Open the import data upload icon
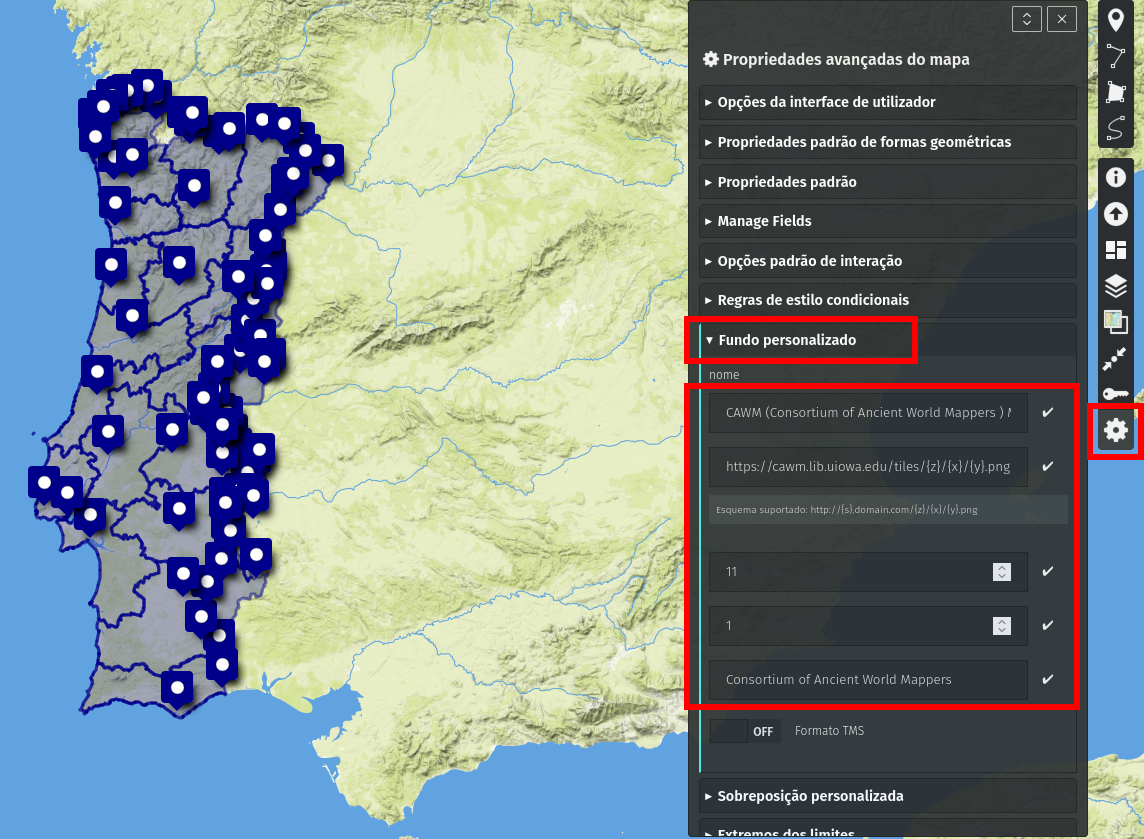The height and width of the screenshot is (839, 1144). click(x=1116, y=214)
